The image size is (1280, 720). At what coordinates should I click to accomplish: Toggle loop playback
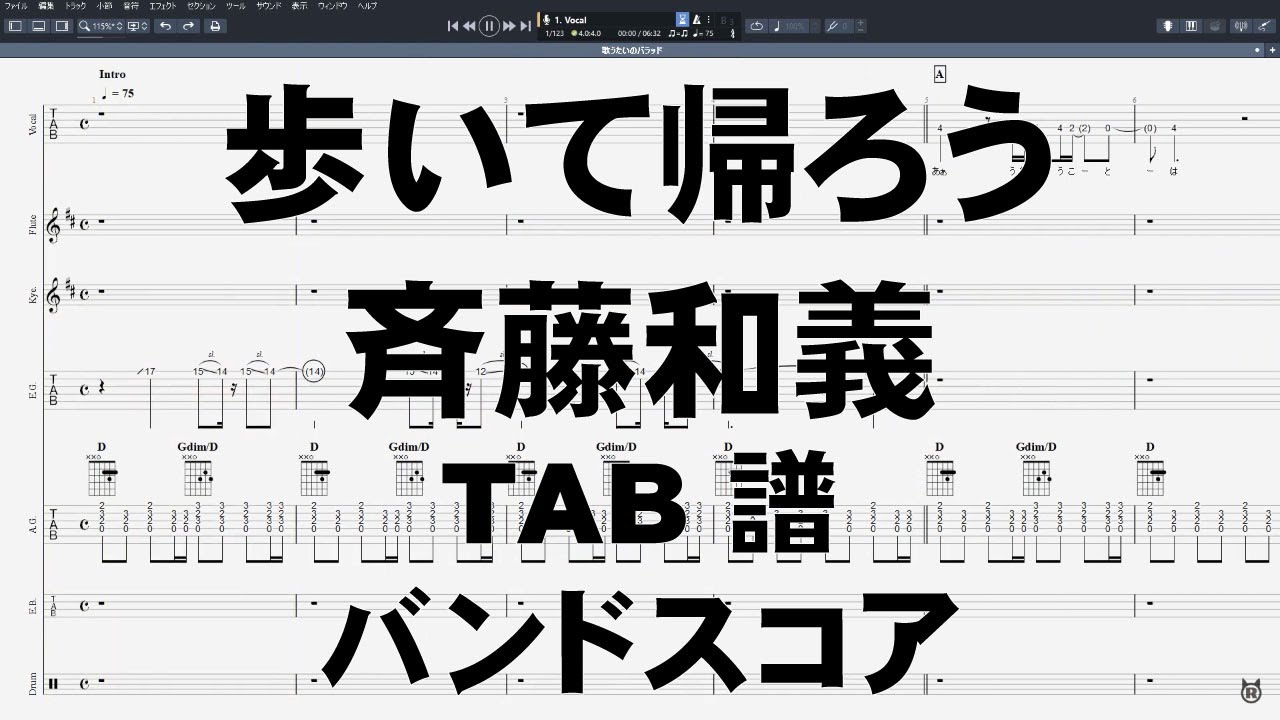(757, 26)
